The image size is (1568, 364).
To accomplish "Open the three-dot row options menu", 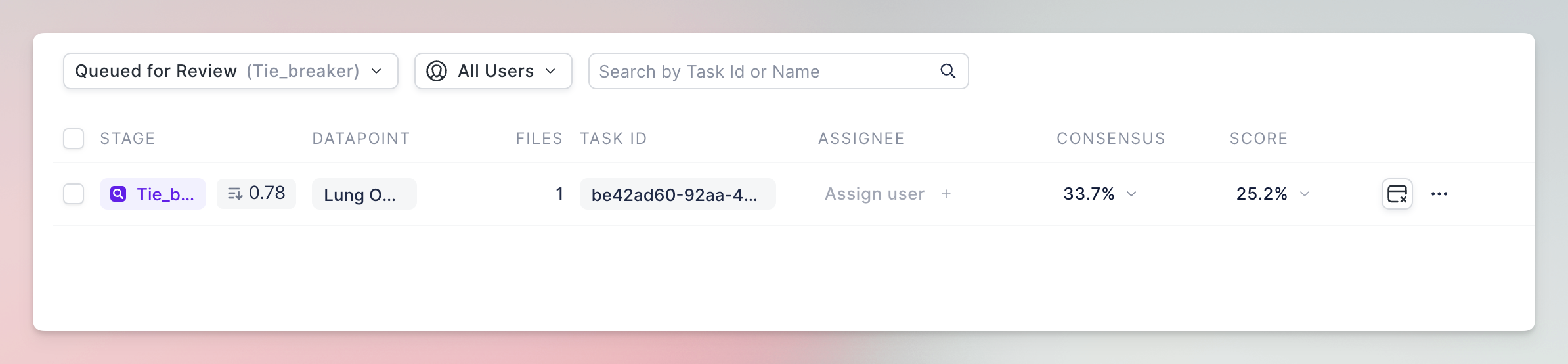I will click(x=1439, y=194).
